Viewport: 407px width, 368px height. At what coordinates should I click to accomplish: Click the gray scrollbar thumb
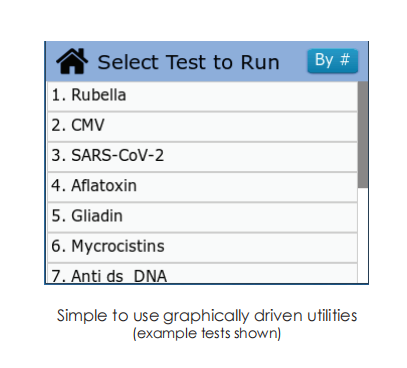(363, 135)
